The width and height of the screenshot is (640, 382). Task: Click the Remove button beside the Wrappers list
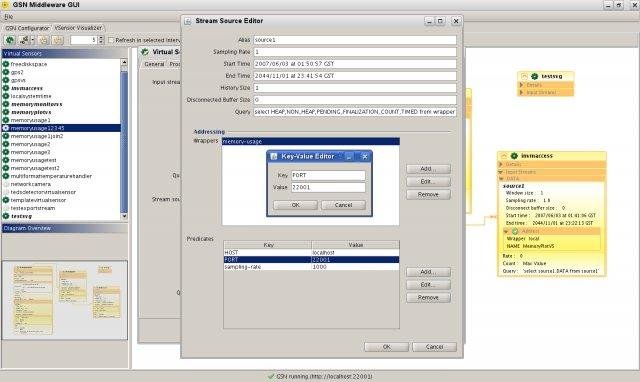tap(428, 194)
